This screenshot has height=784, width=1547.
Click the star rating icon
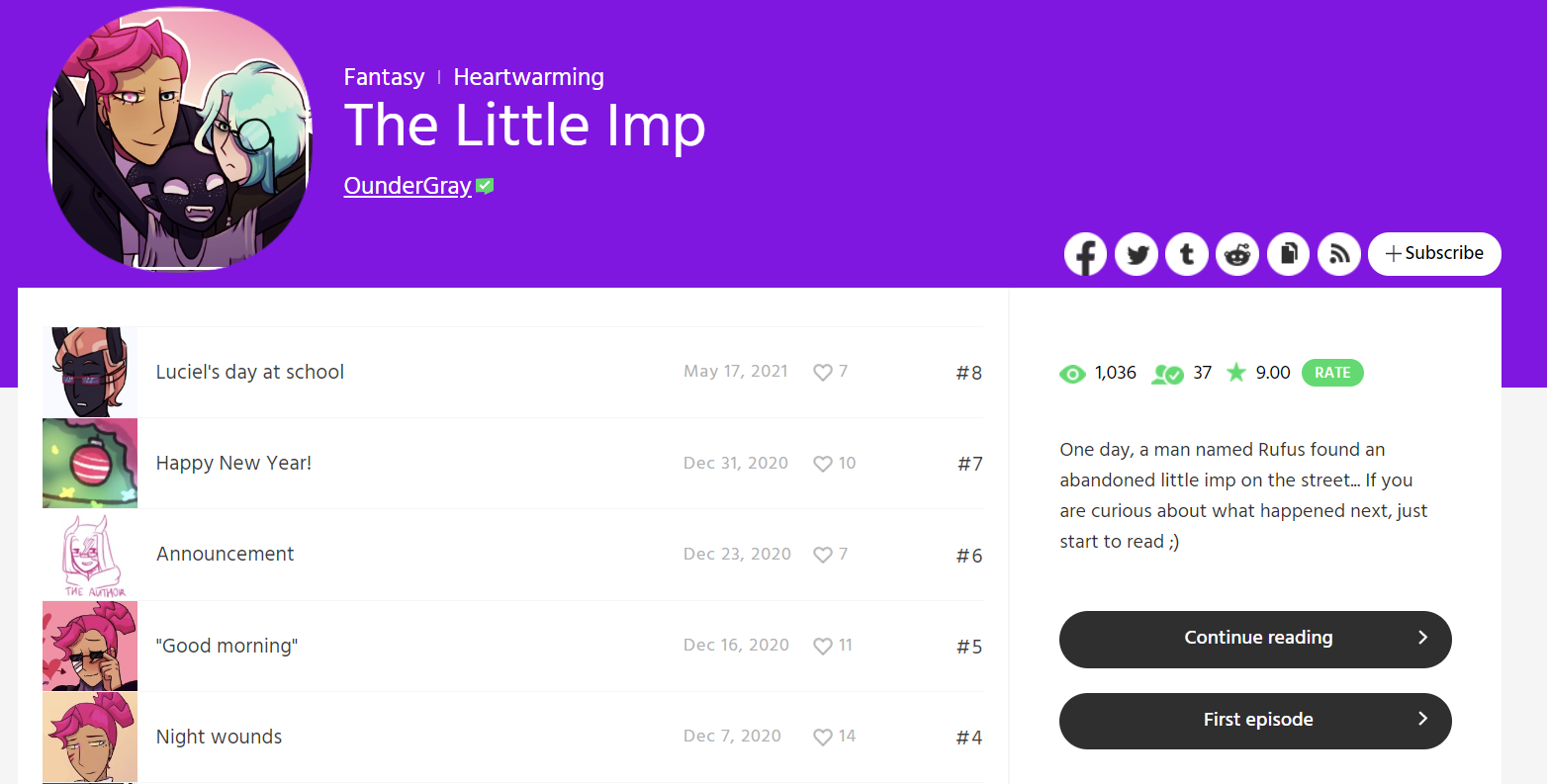(x=1235, y=373)
